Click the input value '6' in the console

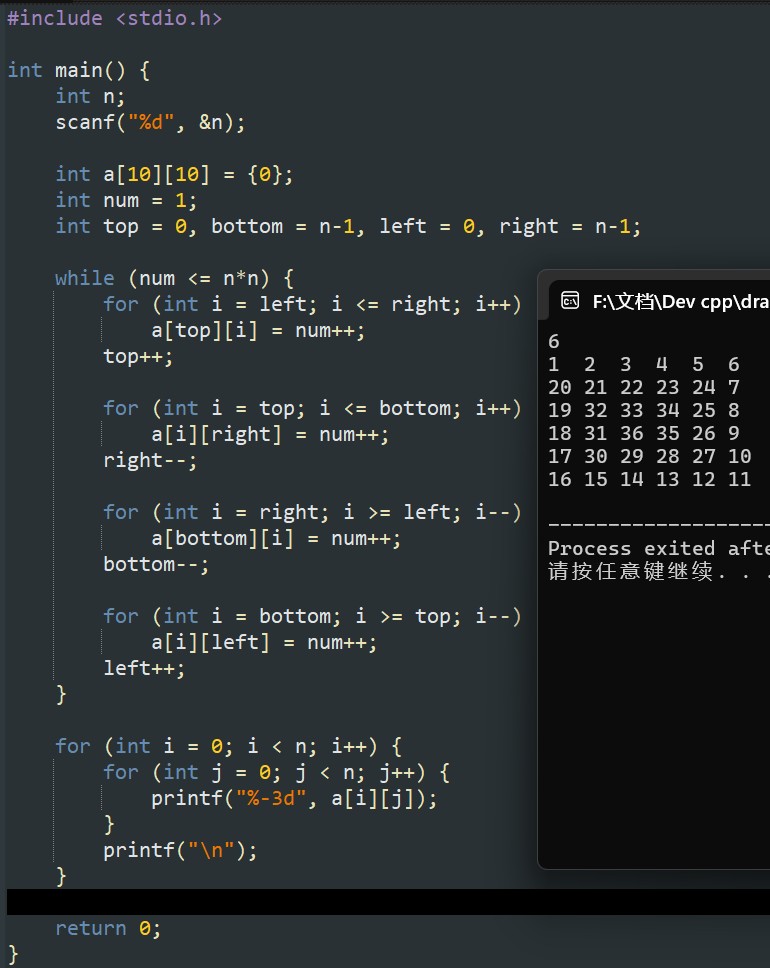point(554,341)
